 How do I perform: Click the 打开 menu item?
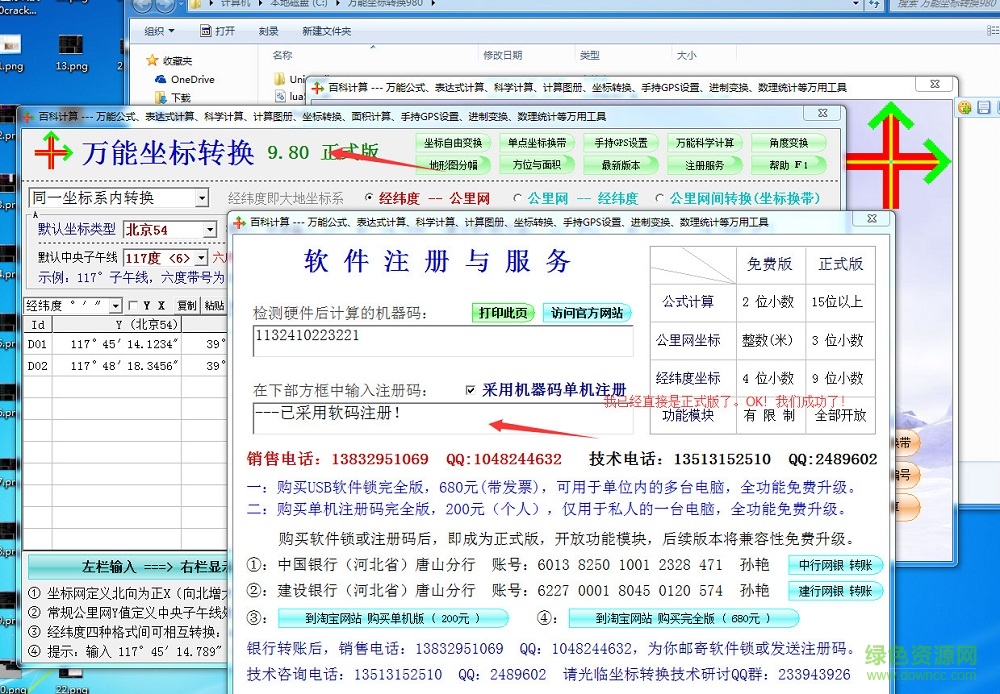[x=218, y=32]
